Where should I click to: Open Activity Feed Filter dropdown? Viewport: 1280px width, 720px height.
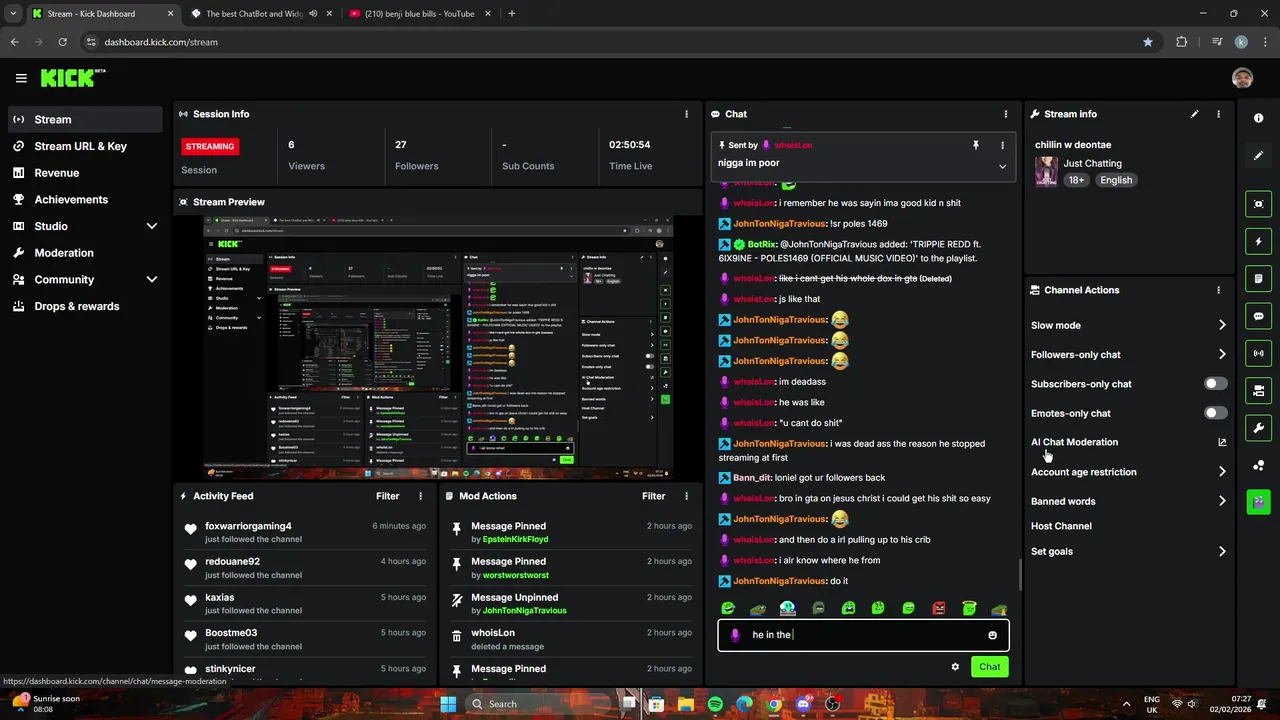coord(388,496)
